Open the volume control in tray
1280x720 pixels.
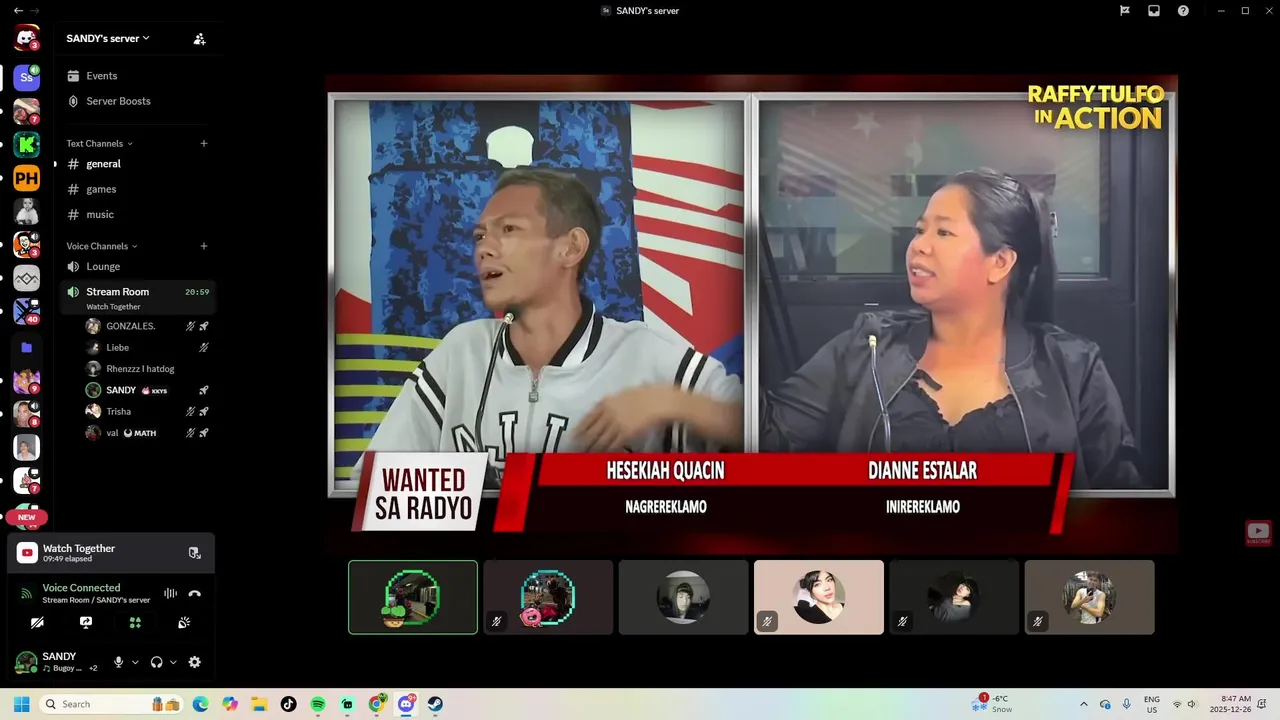point(1191,704)
